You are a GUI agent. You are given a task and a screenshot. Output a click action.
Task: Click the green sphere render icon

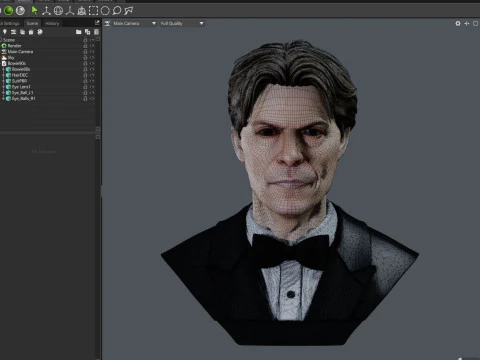coord(8,11)
